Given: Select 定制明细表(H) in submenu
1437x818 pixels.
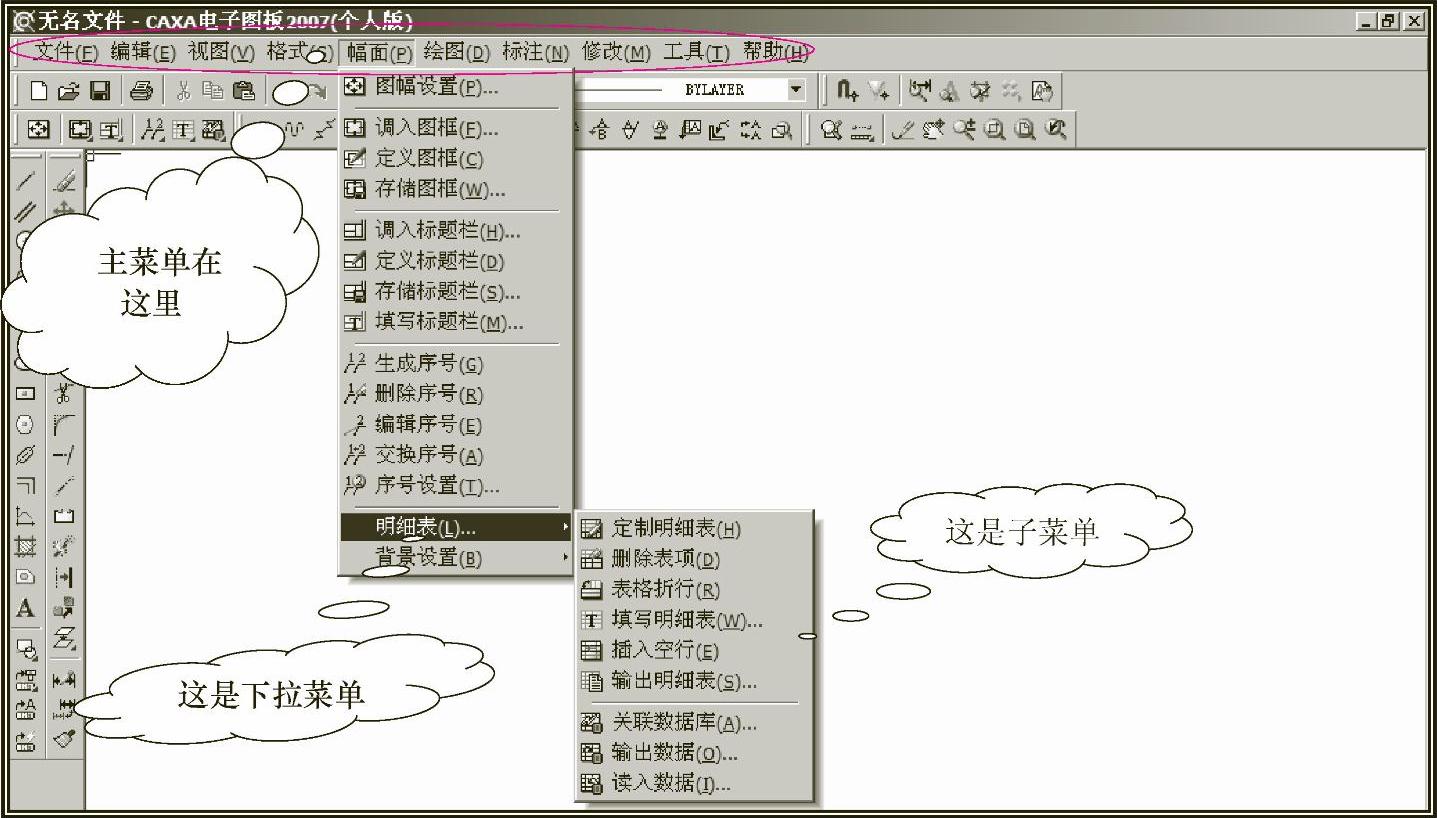Looking at the screenshot, I should click(x=695, y=529).
